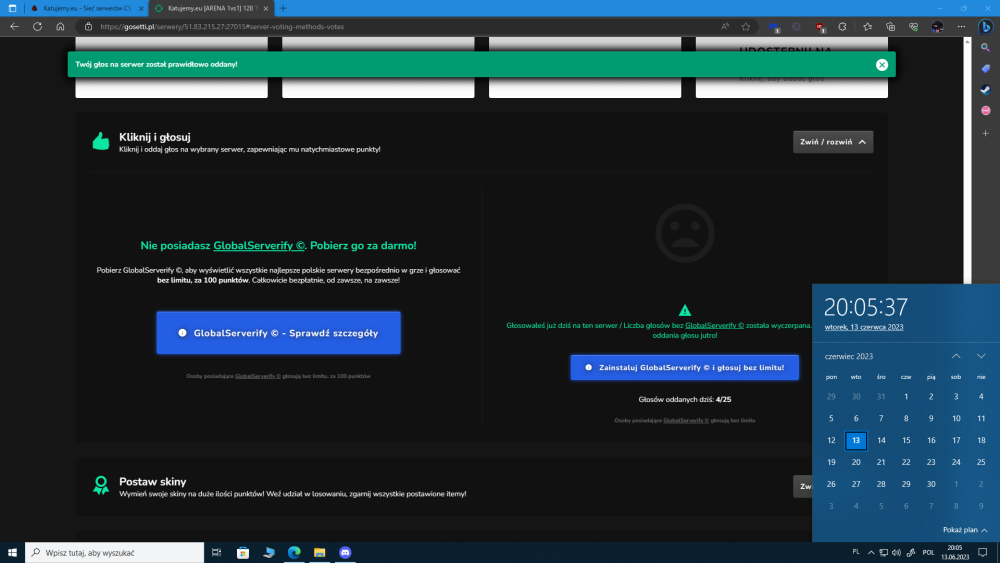
Task: Open the Windows Start menu
Action: pos(12,553)
